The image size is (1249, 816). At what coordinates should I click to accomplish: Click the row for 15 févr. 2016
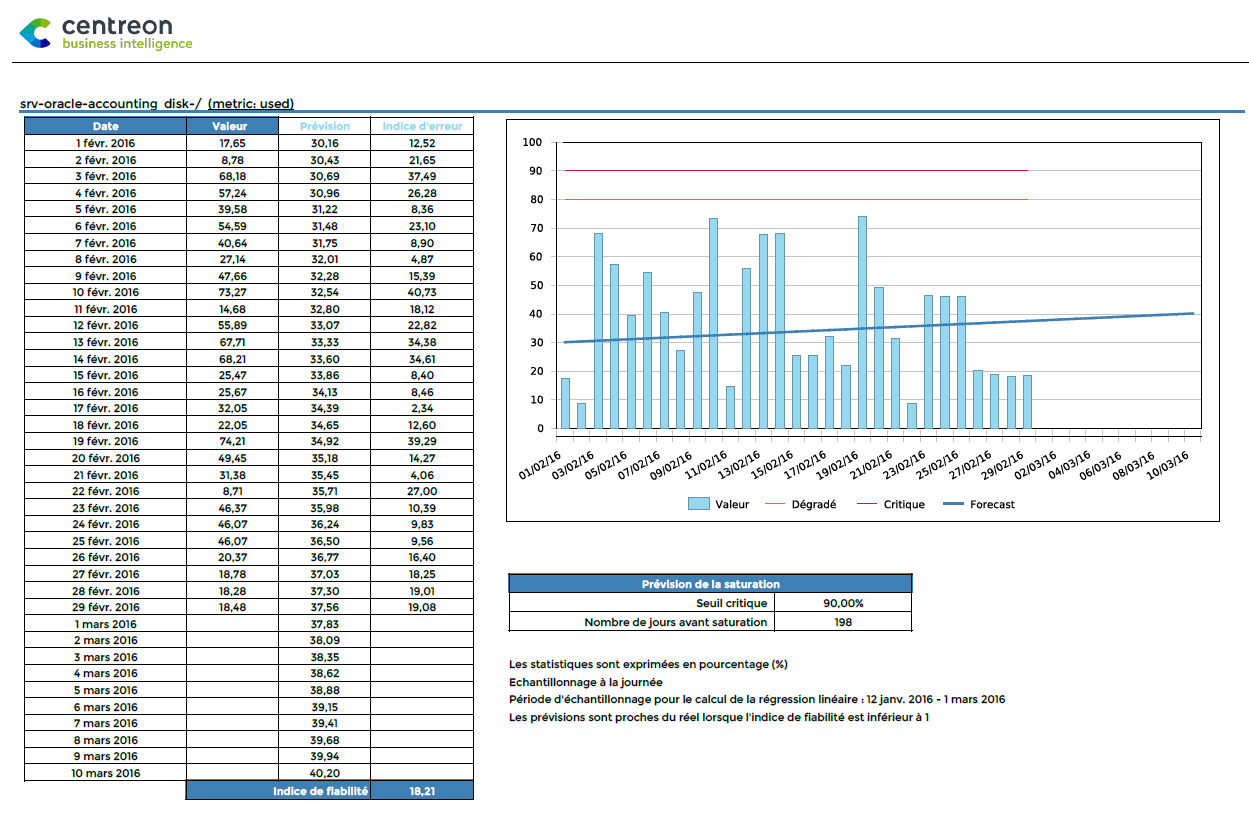(x=103, y=375)
